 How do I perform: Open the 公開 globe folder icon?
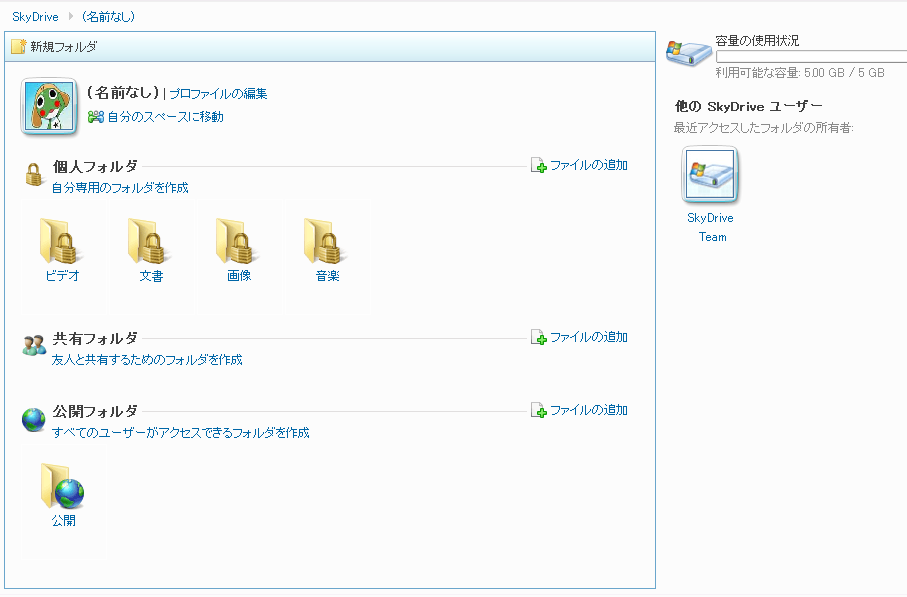[x=62, y=486]
